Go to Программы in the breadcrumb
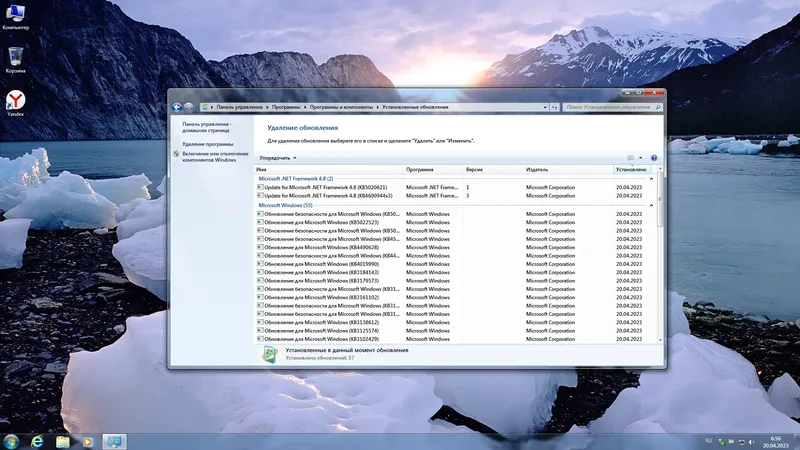Viewport: 800px width, 450px height. (x=286, y=107)
